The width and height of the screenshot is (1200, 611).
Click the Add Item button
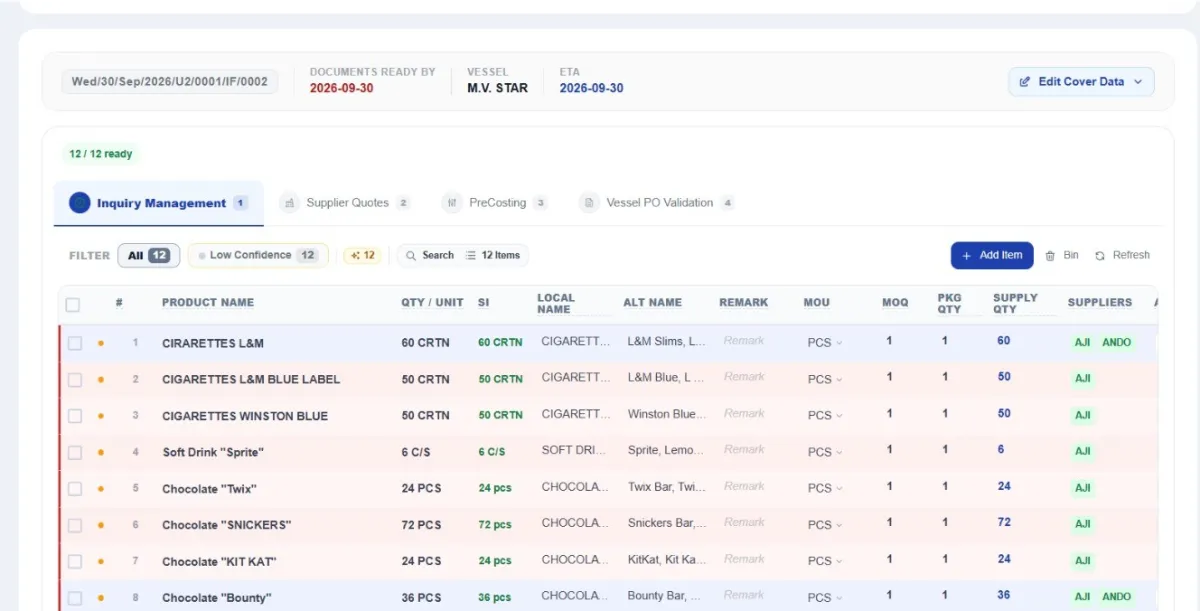(x=992, y=255)
